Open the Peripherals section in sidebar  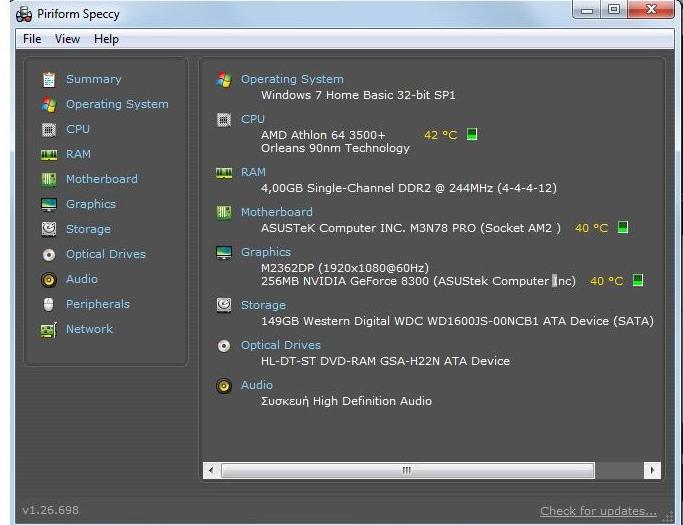(x=98, y=304)
